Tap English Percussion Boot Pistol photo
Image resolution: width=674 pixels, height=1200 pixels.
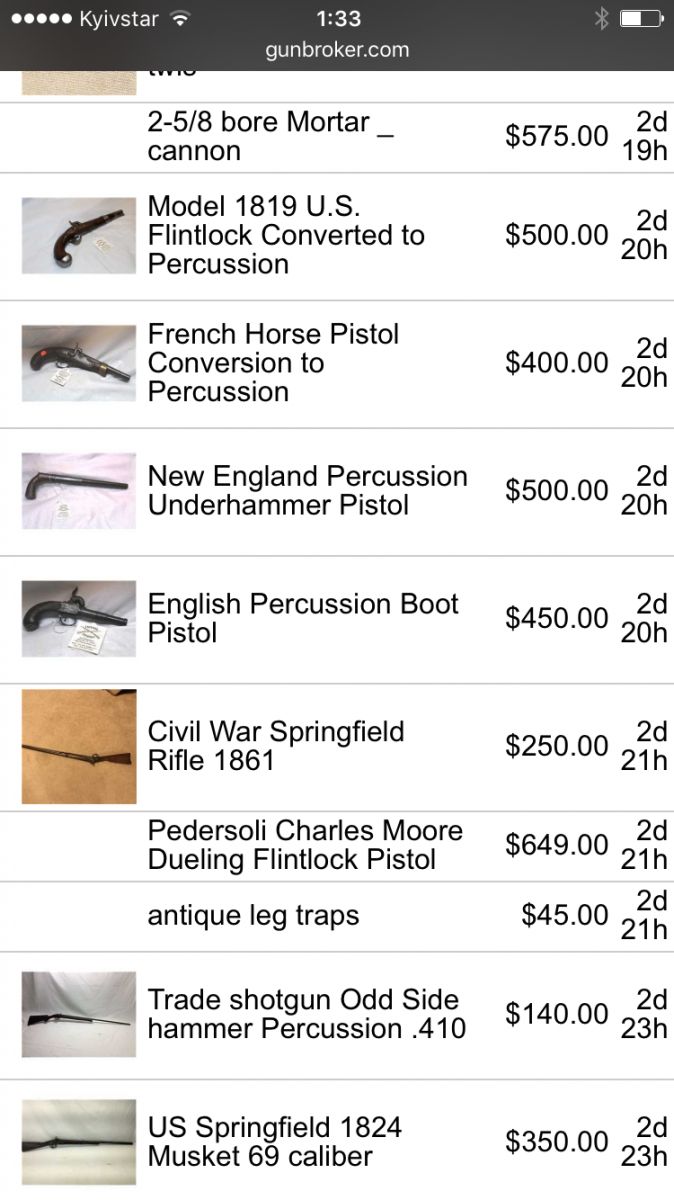78,619
